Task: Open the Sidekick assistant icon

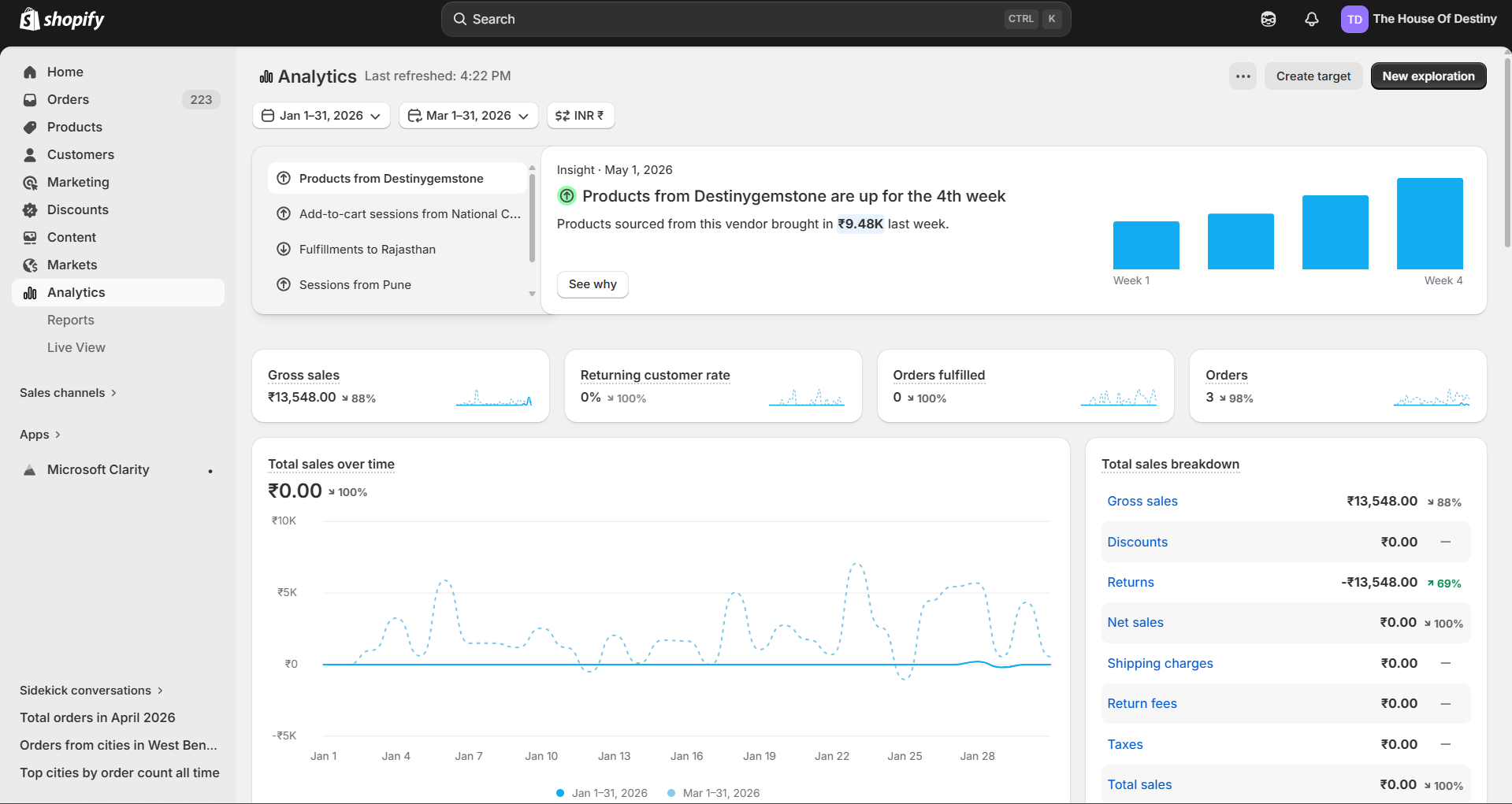Action: tap(1268, 19)
